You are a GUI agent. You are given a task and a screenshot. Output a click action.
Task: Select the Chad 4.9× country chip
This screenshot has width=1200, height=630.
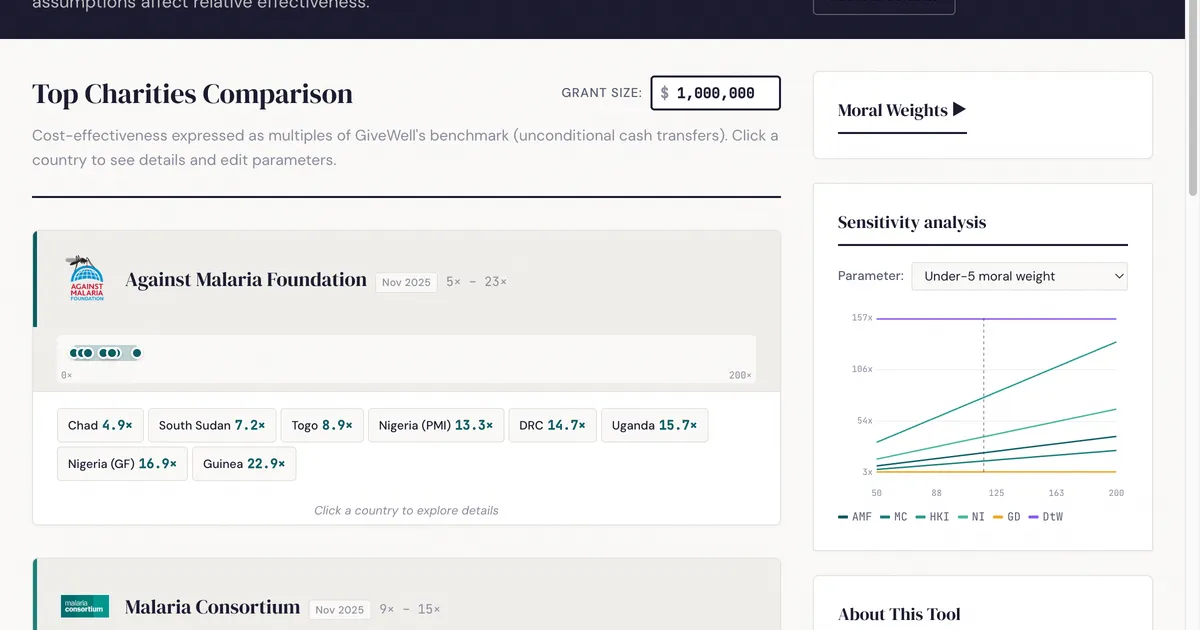click(100, 425)
